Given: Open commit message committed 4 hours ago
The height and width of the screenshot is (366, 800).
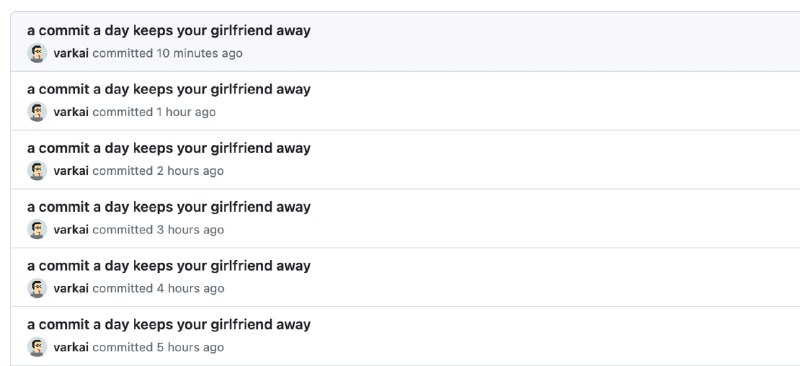Looking at the screenshot, I should pyautogui.click(x=169, y=266).
